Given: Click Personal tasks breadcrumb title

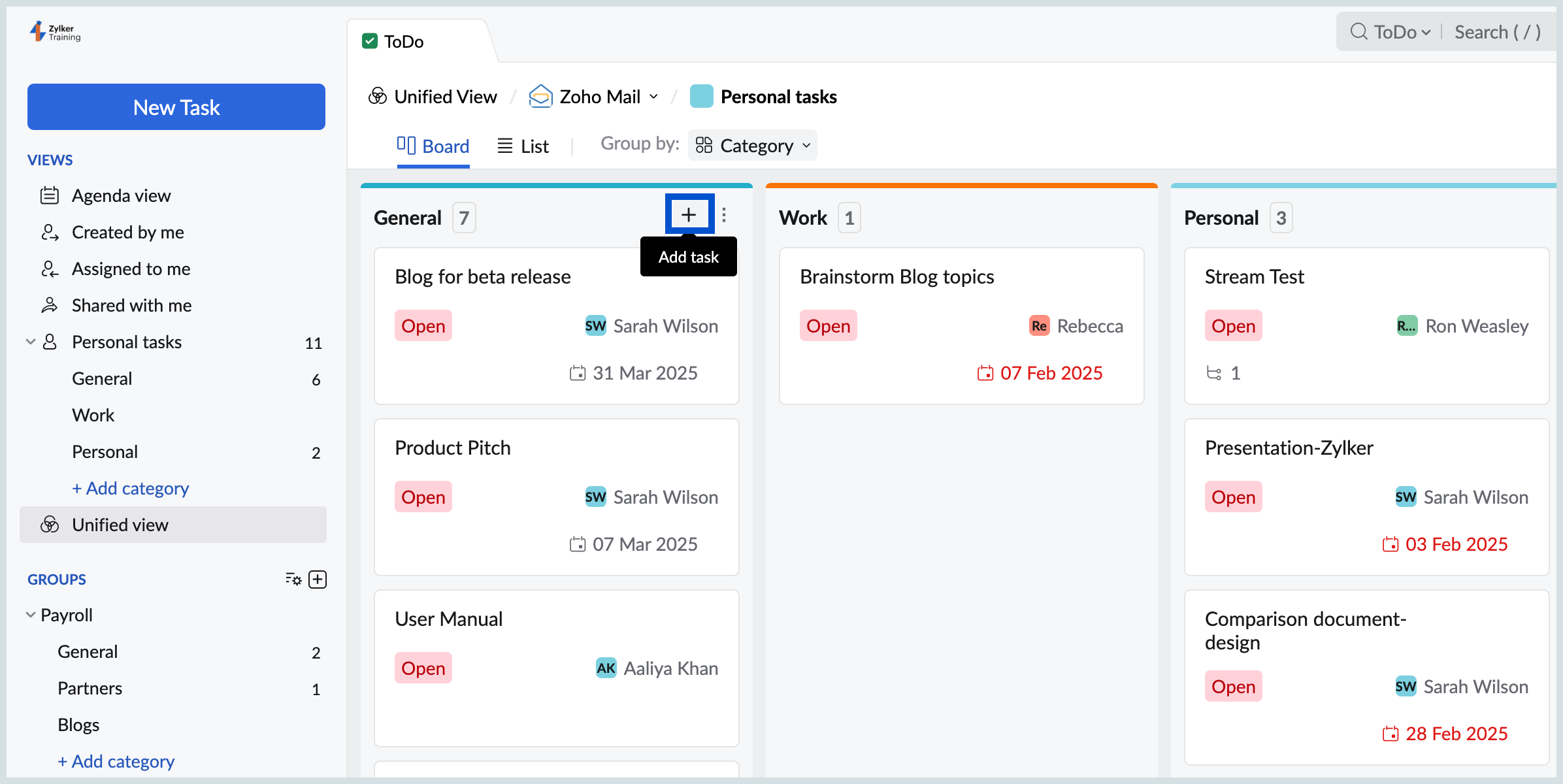Looking at the screenshot, I should 778,97.
